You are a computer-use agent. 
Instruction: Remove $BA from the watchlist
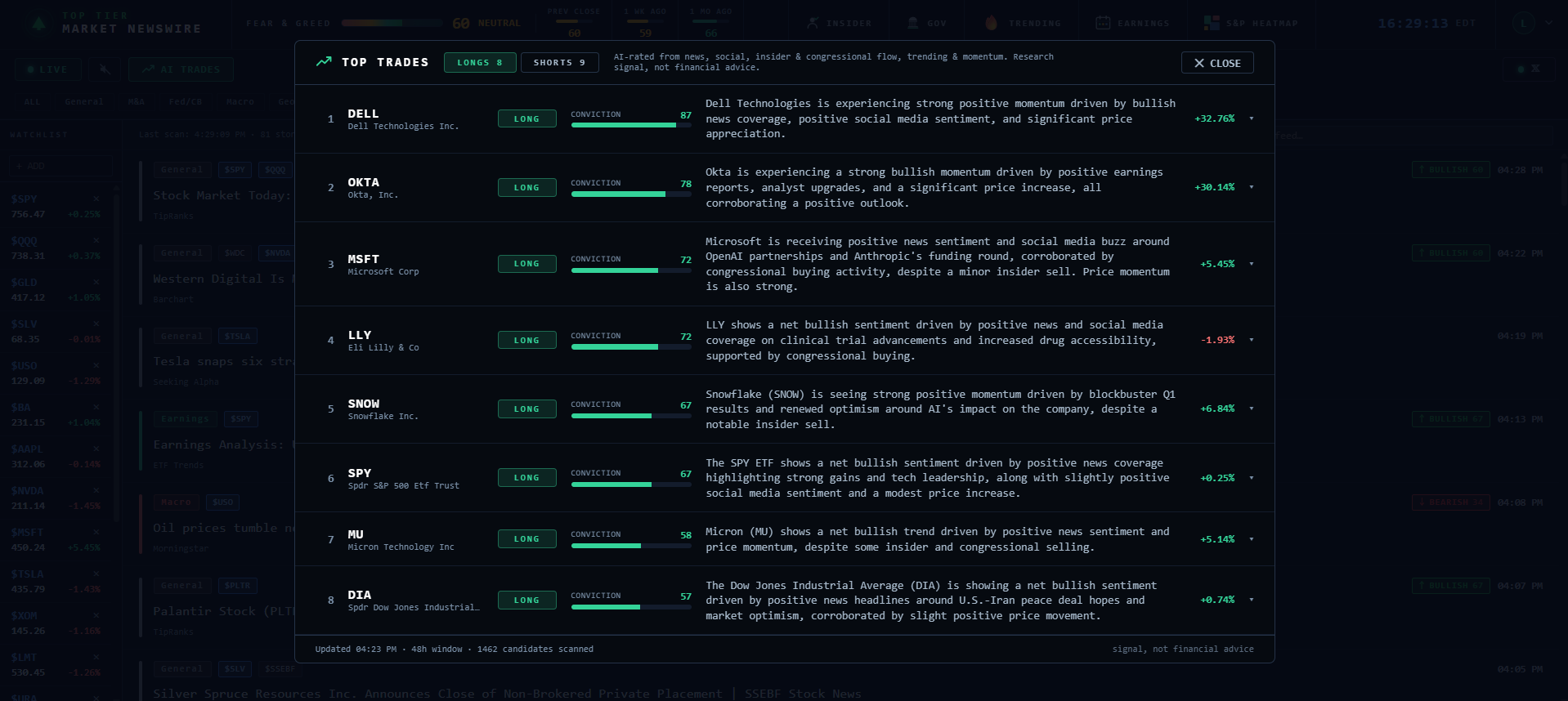[96, 407]
